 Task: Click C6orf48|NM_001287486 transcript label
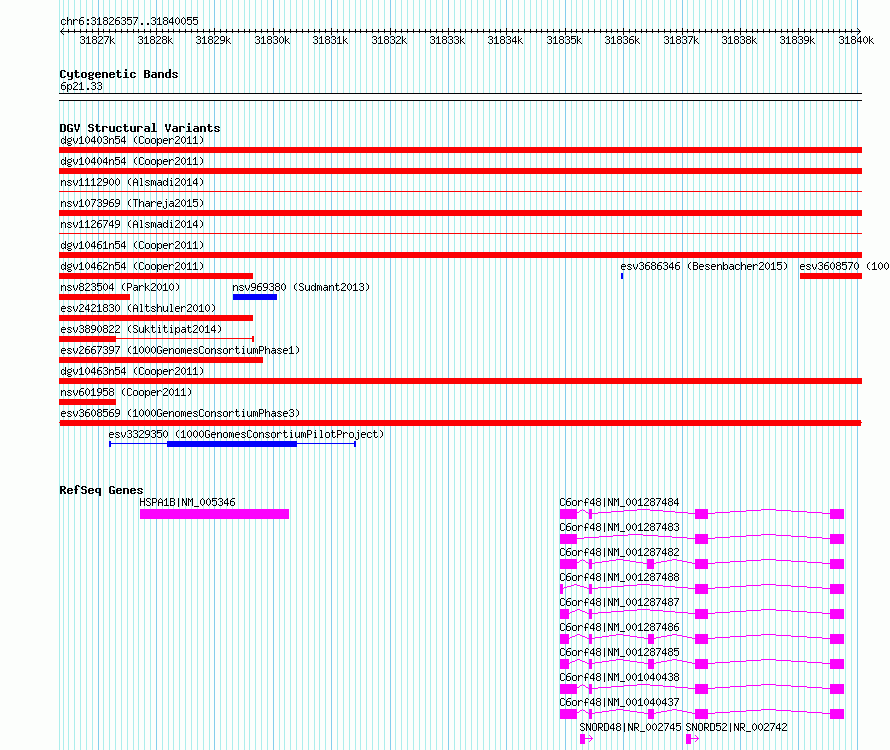pyautogui.click(x=619, y=627)
